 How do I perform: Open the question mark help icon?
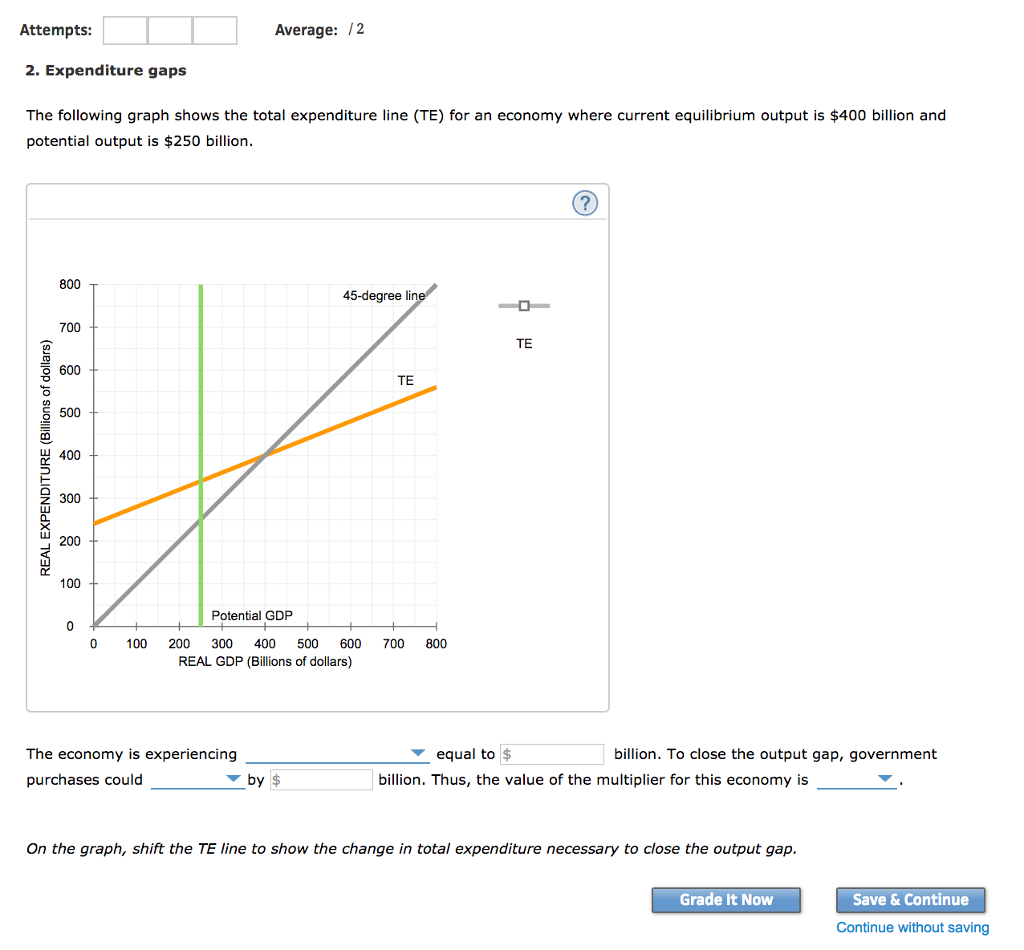[x=585, y=202]
